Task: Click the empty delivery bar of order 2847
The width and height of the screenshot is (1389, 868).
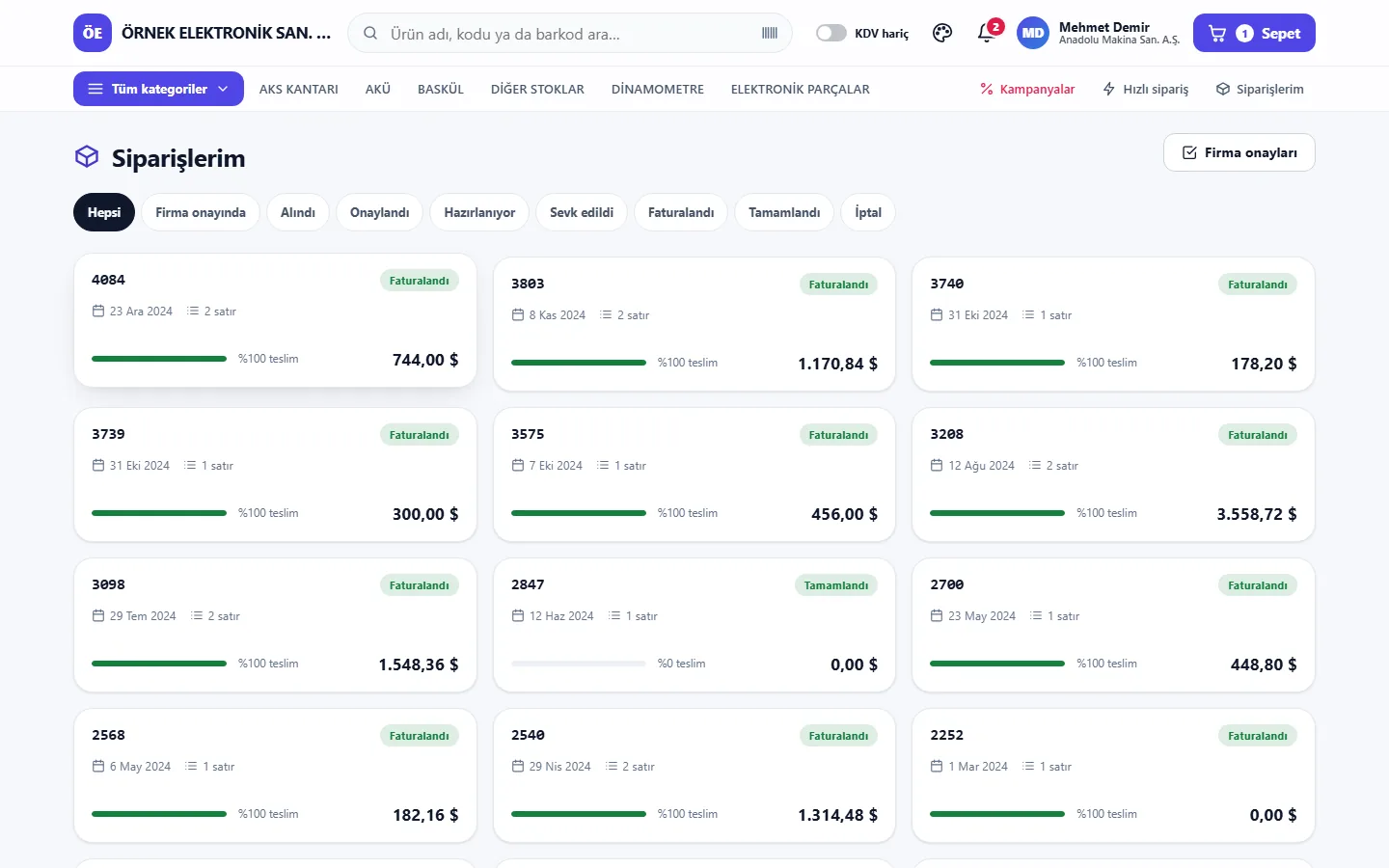Action: (x=579, y=664)
